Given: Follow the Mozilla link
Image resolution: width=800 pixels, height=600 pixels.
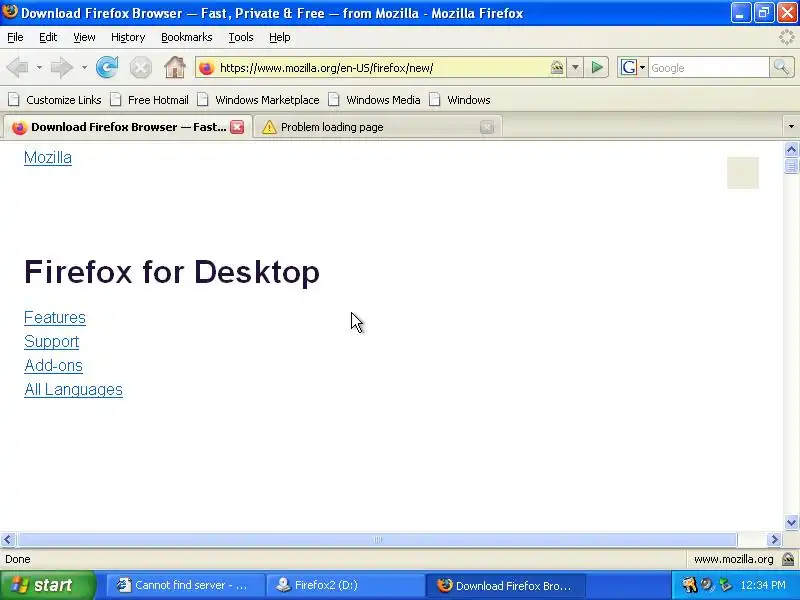Looking at the screenshot, I should click(x=48, y=158).
